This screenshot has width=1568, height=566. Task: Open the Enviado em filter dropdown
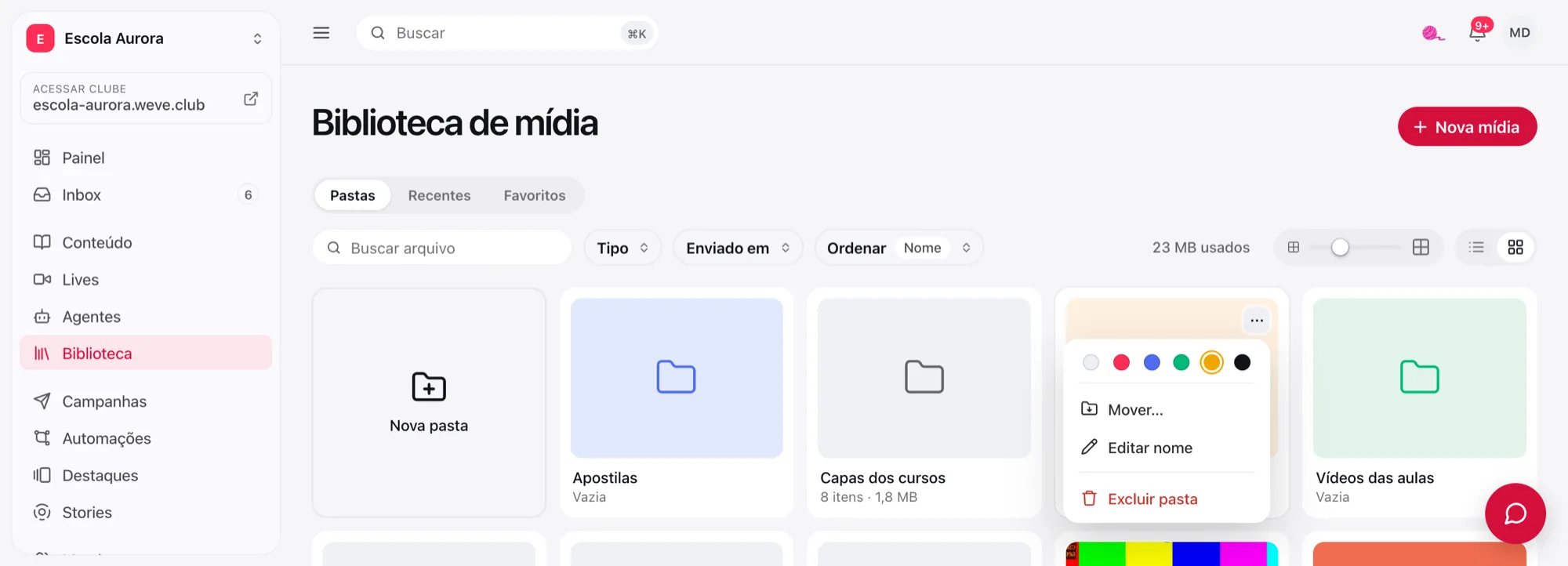[738, 248]
